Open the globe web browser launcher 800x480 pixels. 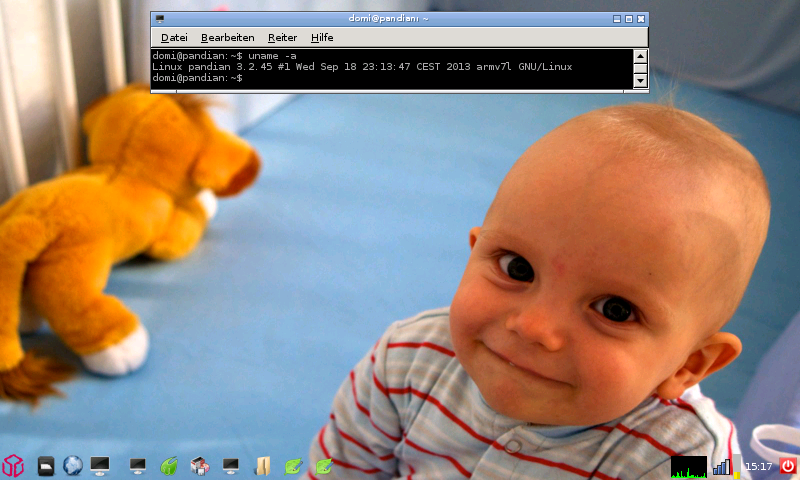72,466
